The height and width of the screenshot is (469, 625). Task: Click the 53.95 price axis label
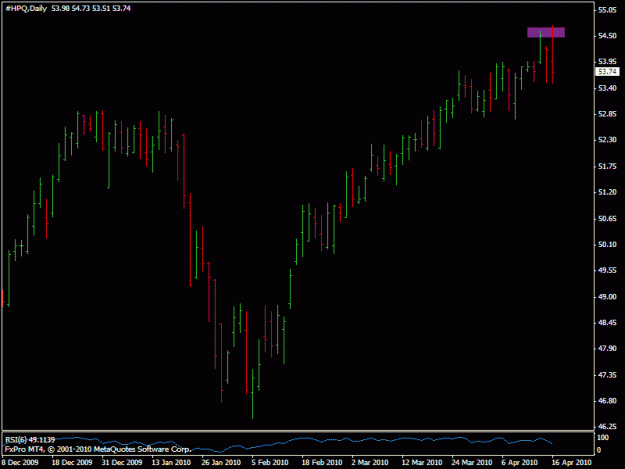(607, 62)
